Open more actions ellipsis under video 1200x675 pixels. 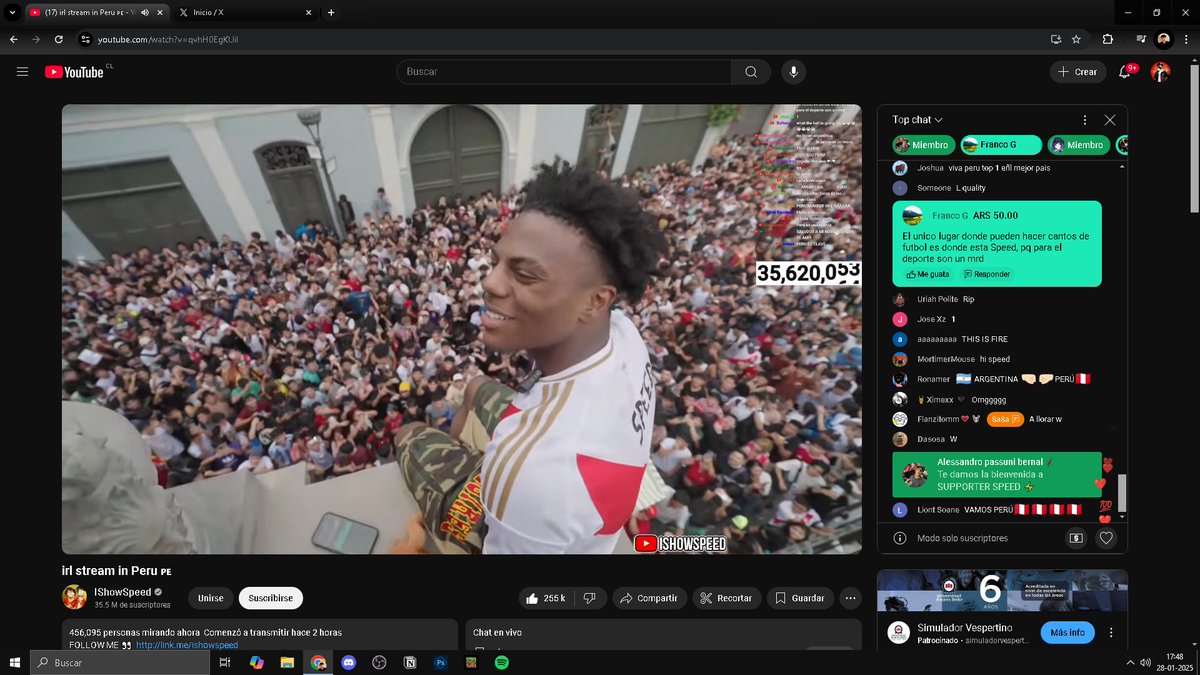[851, 598]
